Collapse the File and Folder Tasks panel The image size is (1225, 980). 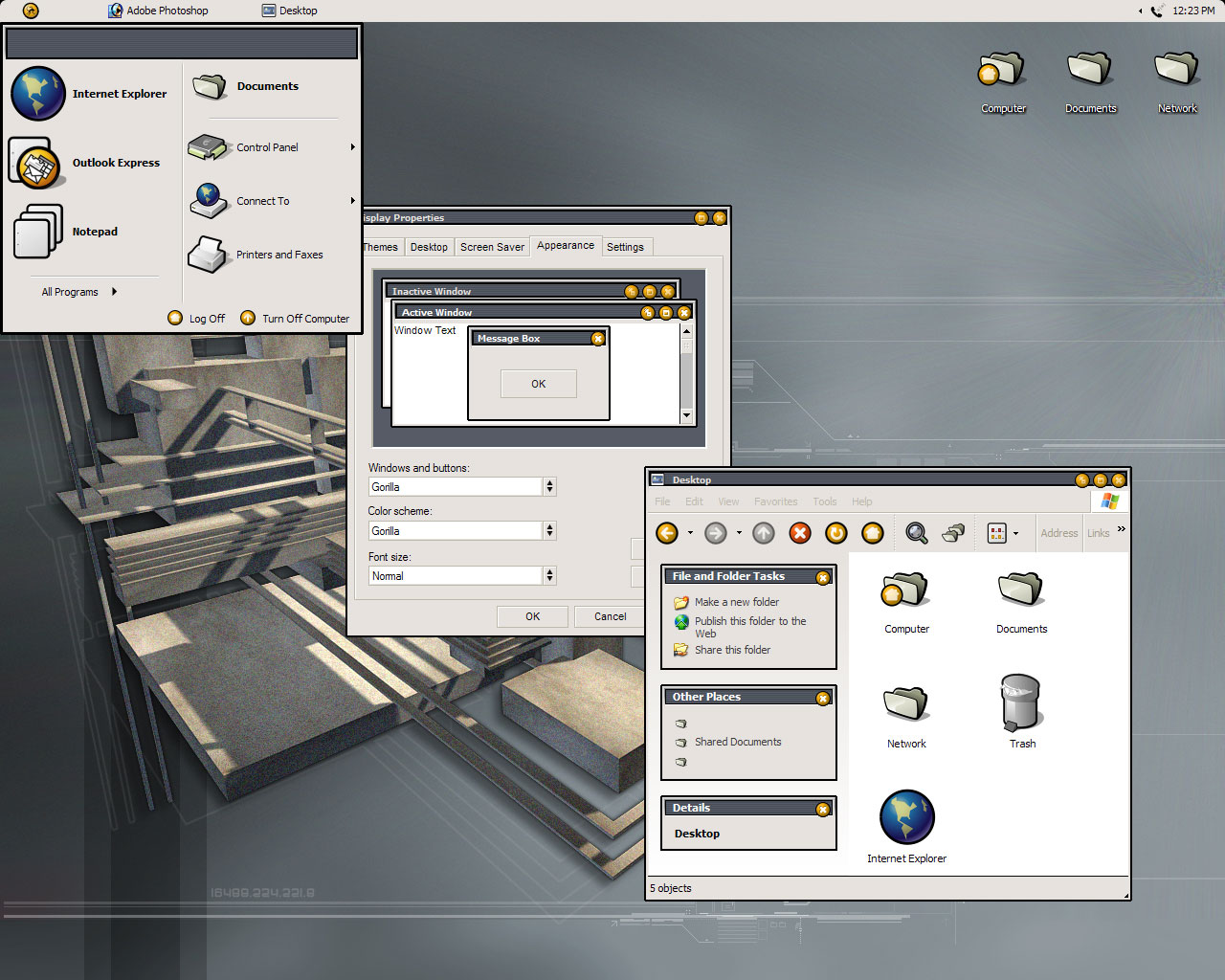[x=822, y=577]
